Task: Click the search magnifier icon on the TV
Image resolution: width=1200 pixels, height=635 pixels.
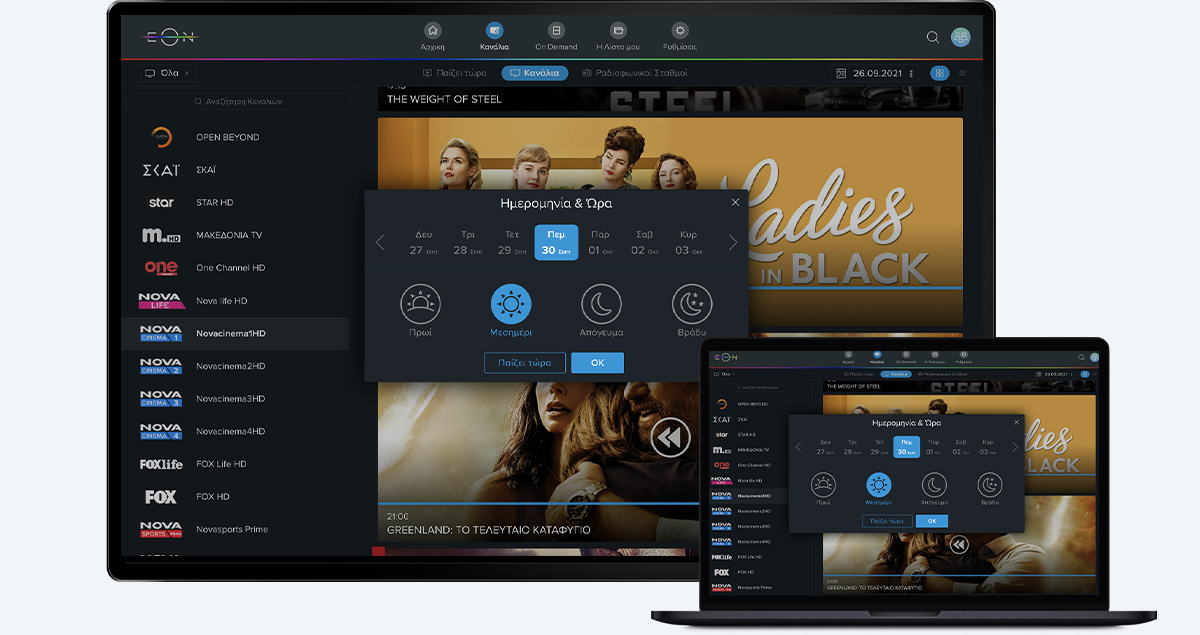Action: pyautogui.click(x=932, y=37)
